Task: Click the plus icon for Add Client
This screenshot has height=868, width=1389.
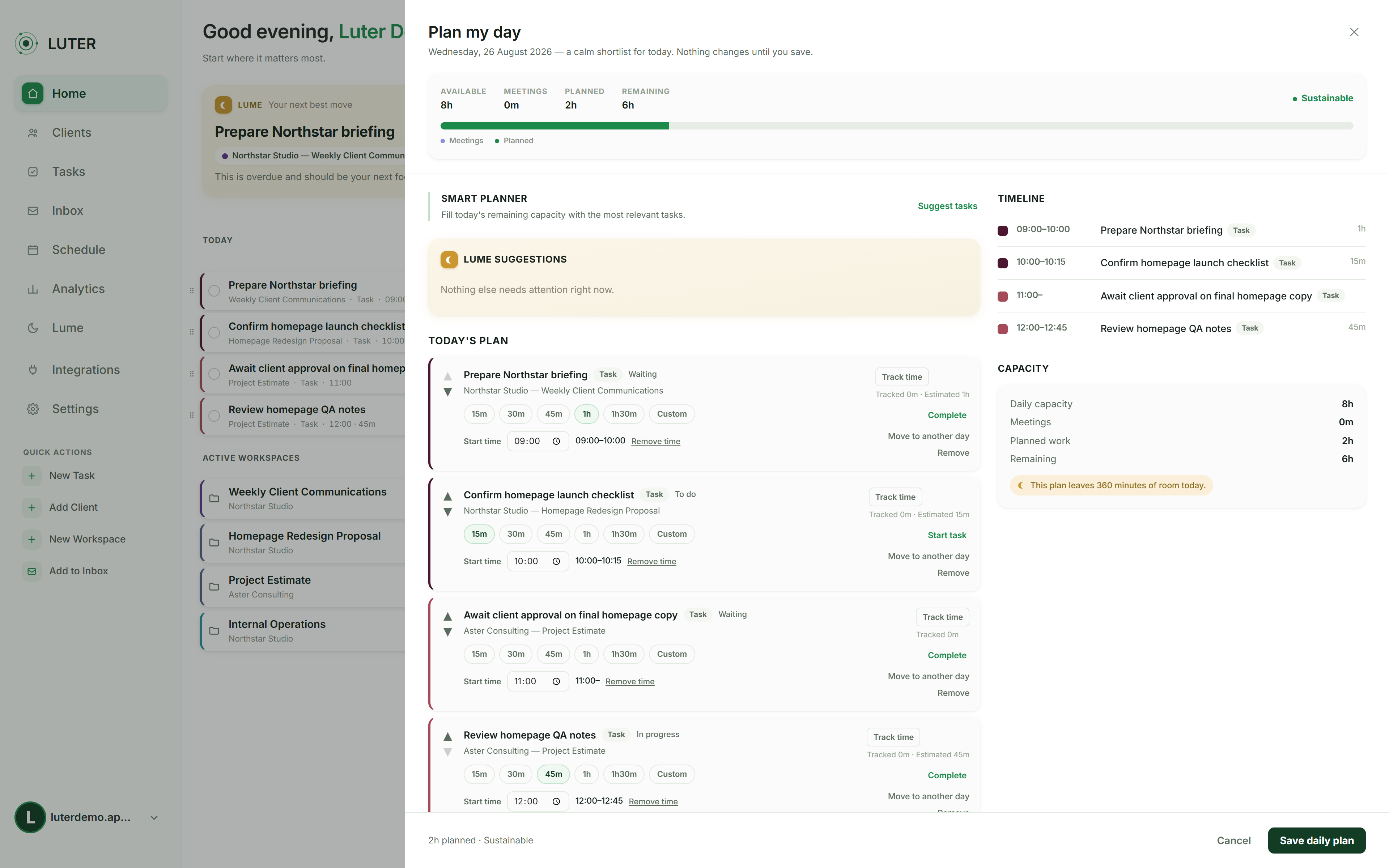Action: click(x=31, y=507)
